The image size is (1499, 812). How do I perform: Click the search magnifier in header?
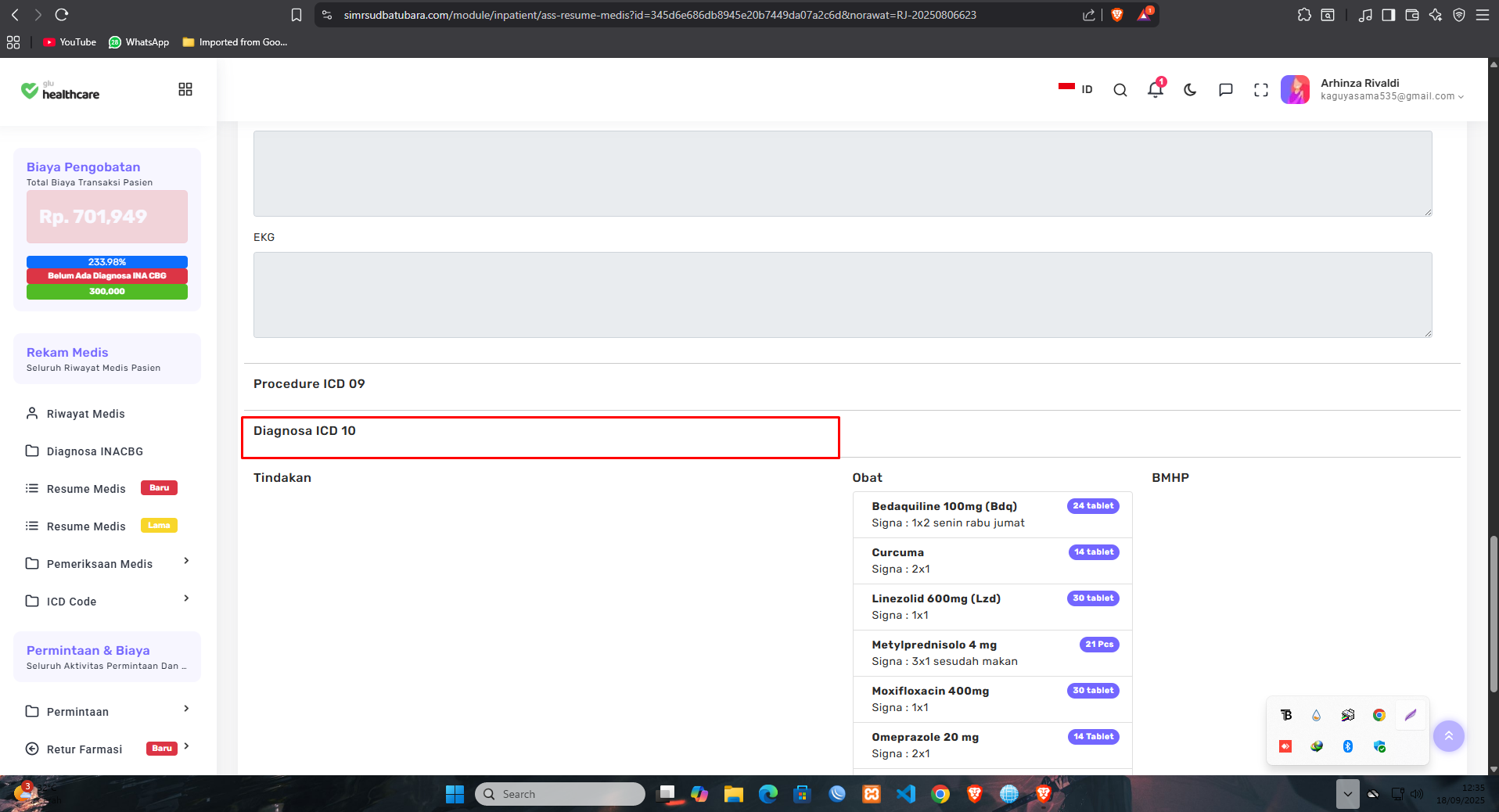pos(1120,90)
